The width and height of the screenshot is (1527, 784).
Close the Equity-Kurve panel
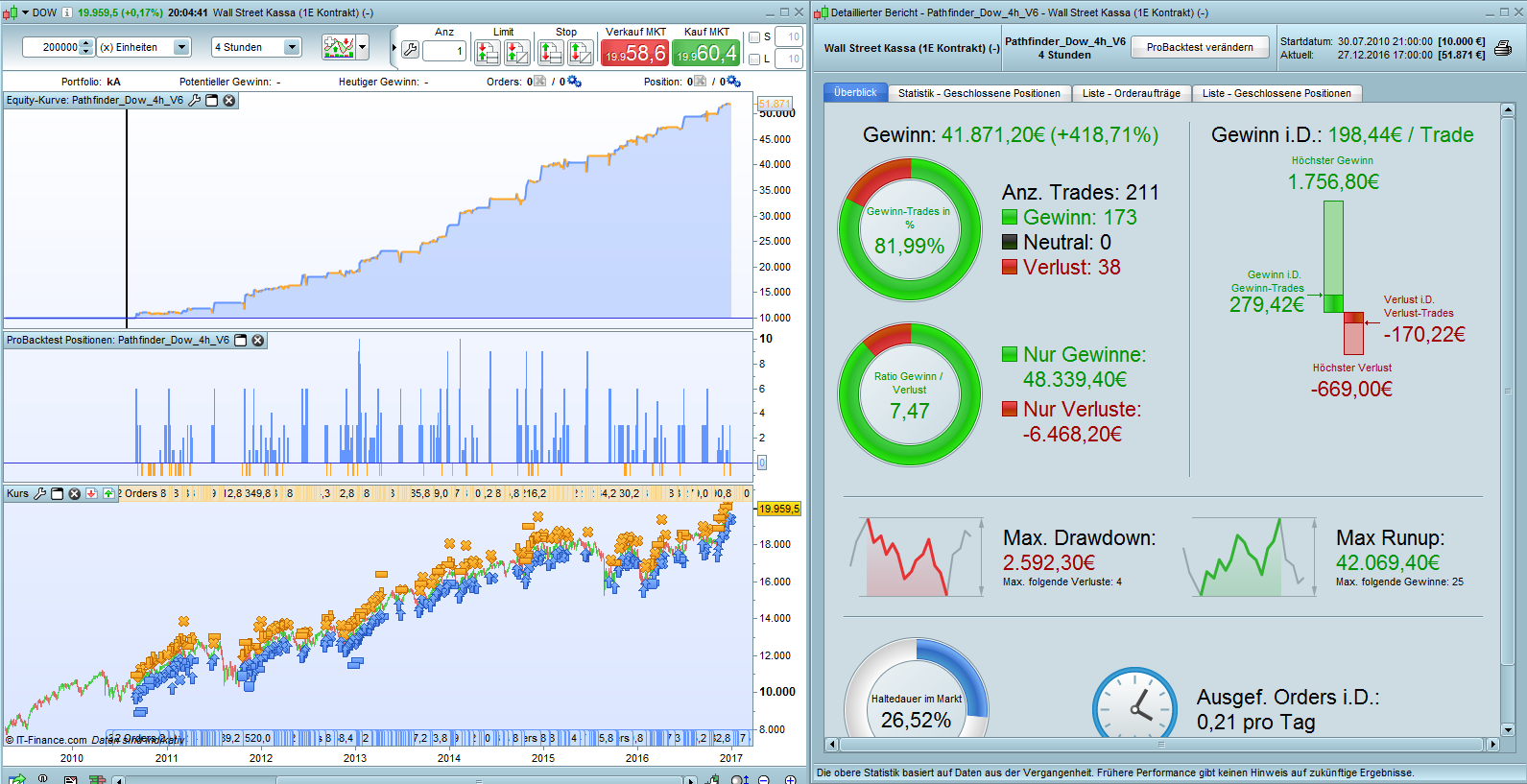point(229,100)
